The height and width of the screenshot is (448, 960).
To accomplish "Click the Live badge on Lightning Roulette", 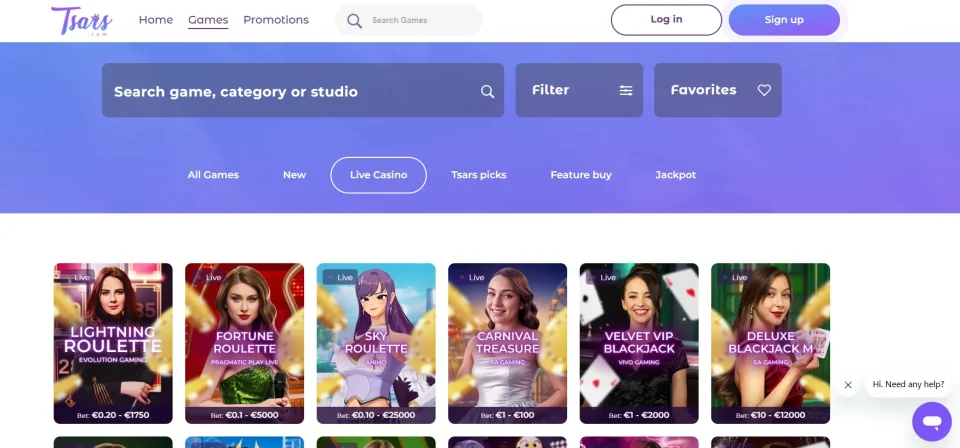I will click(x=76, y=277).
